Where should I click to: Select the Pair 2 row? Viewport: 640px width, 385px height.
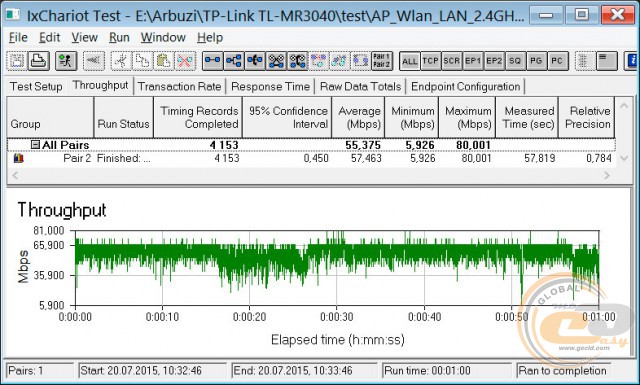click(x=311, y=158)
